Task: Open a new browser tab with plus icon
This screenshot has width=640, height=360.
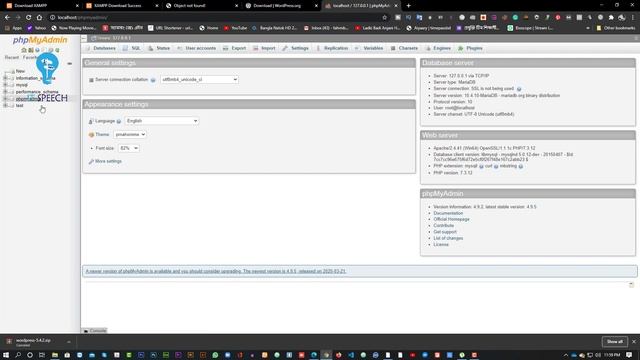Action: click(x=409, y=6)
